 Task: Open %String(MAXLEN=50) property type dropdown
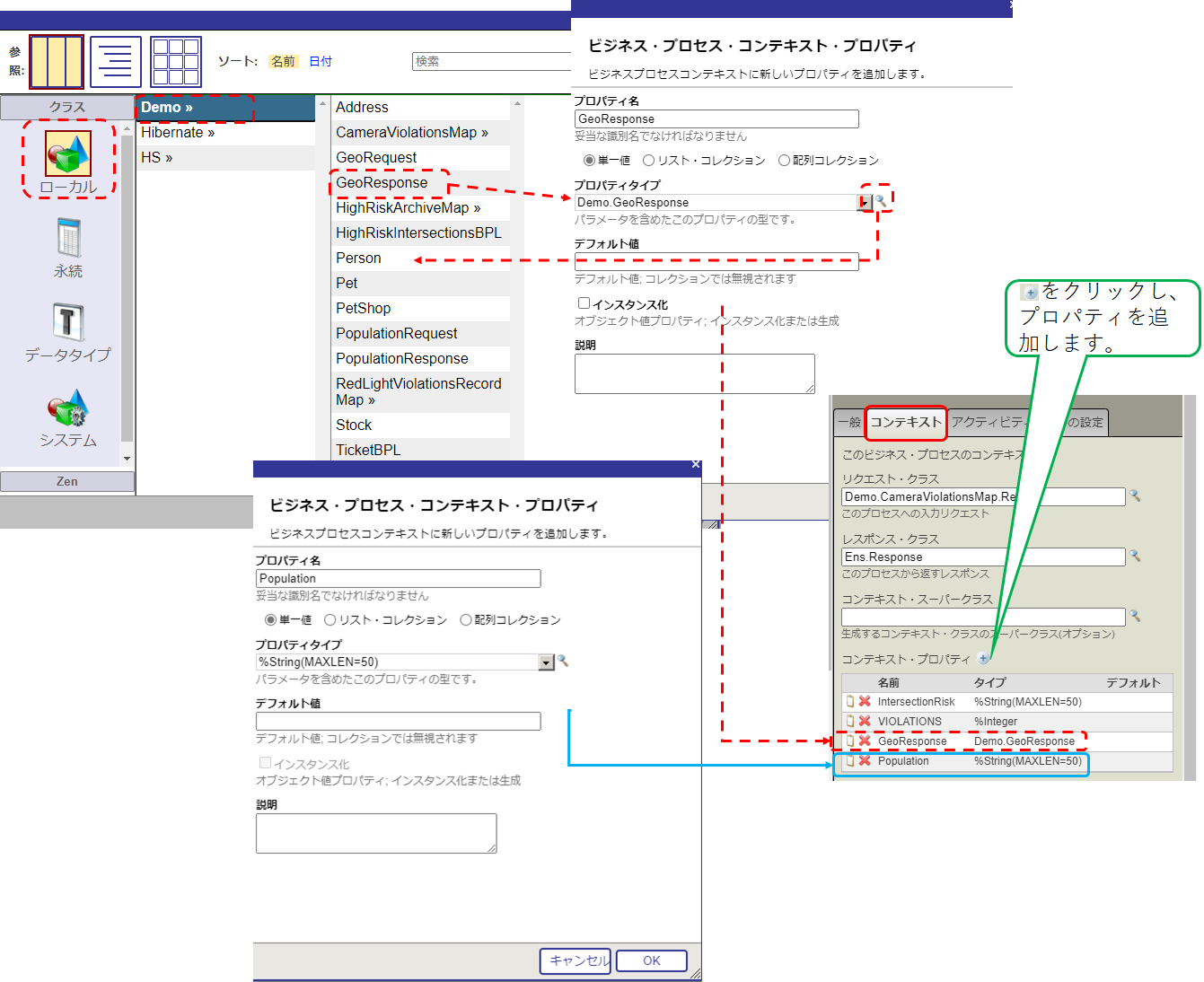point(546,662)
